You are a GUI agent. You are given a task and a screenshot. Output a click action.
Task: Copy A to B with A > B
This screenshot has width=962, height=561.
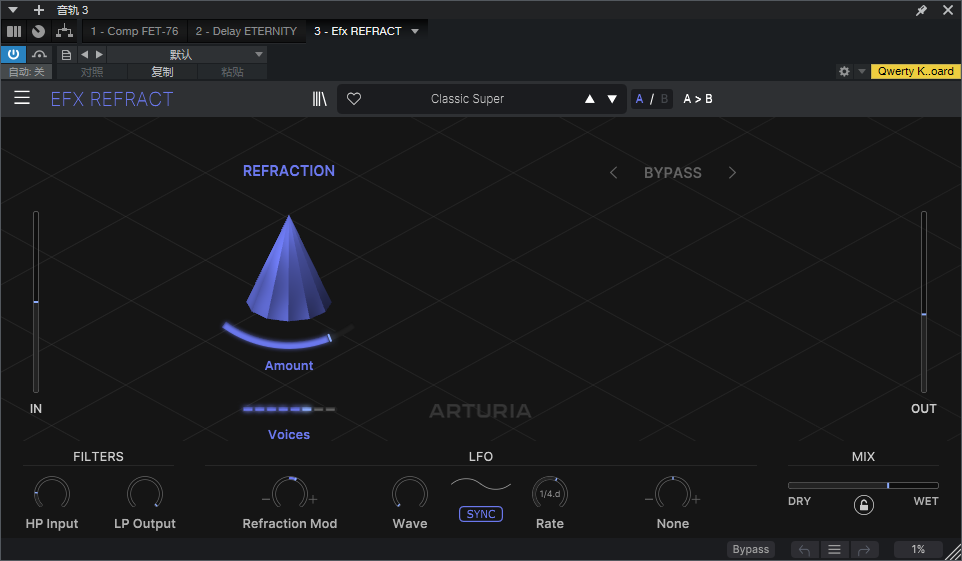tap(698, 99)
